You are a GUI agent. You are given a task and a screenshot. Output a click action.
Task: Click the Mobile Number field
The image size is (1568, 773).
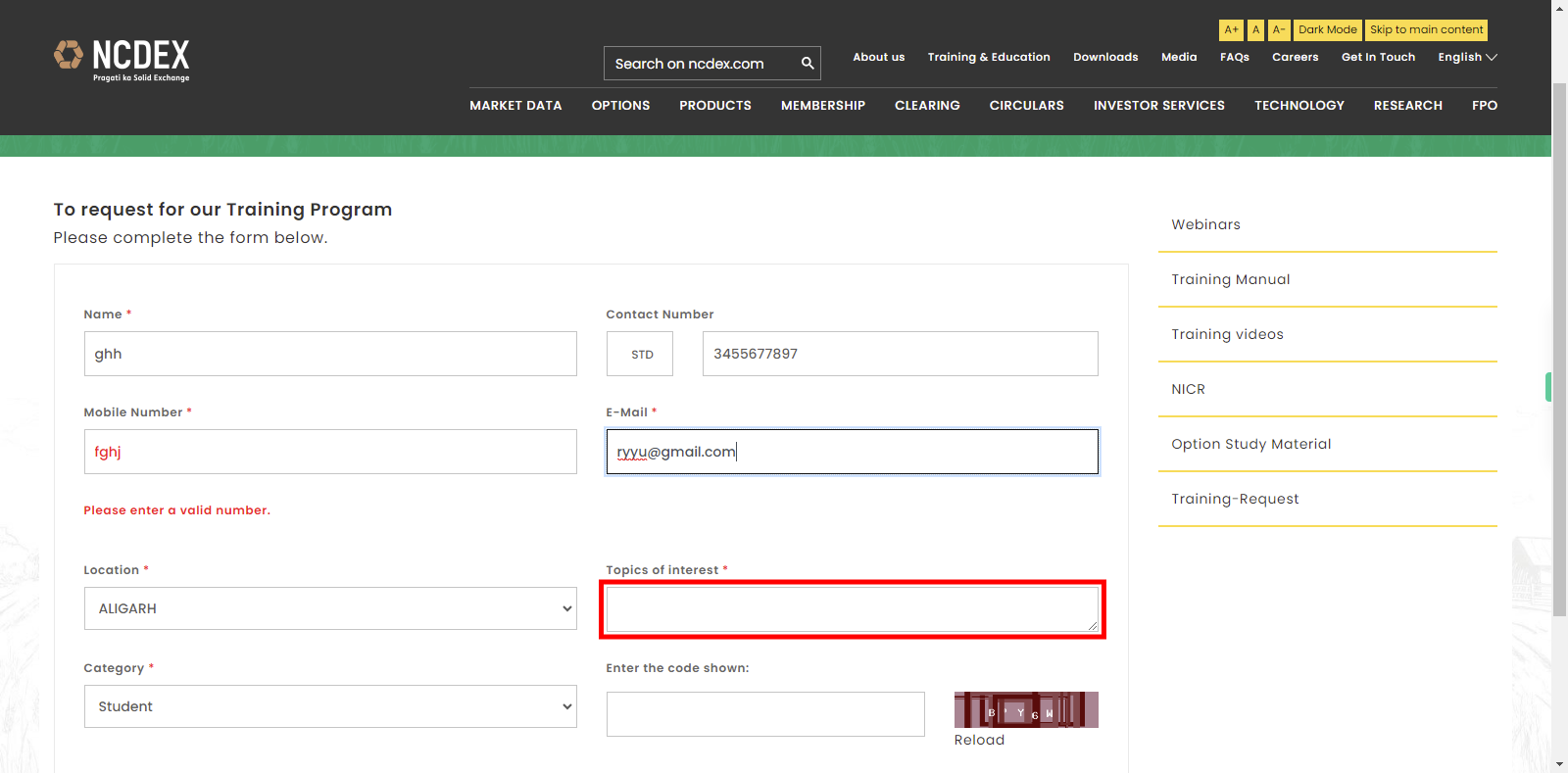[x=330, y=452]
